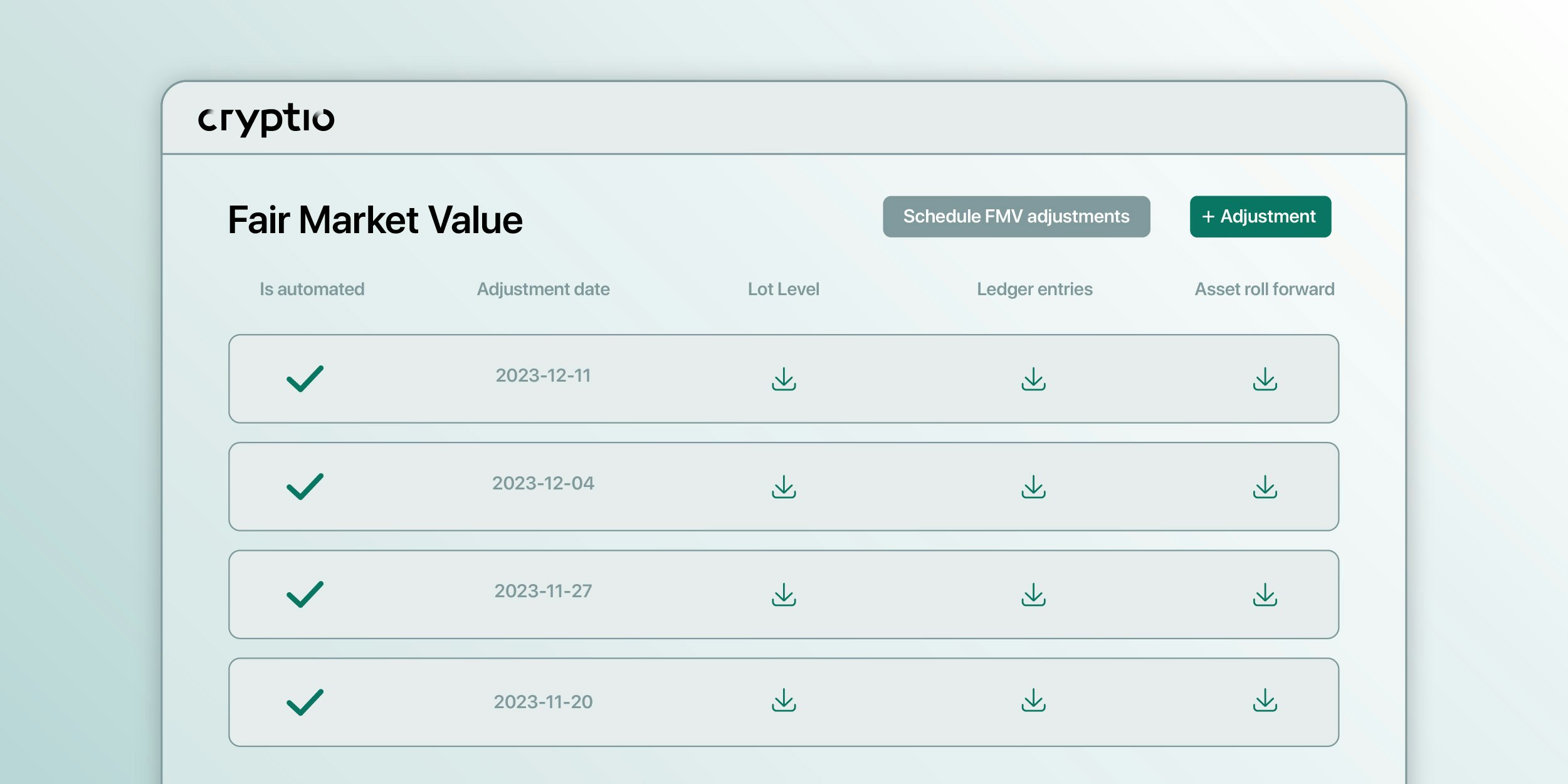Select the Asset roll forward column header
Image resolution: width=1568 pixels, height=784 pixels.
coord(1264,289)
